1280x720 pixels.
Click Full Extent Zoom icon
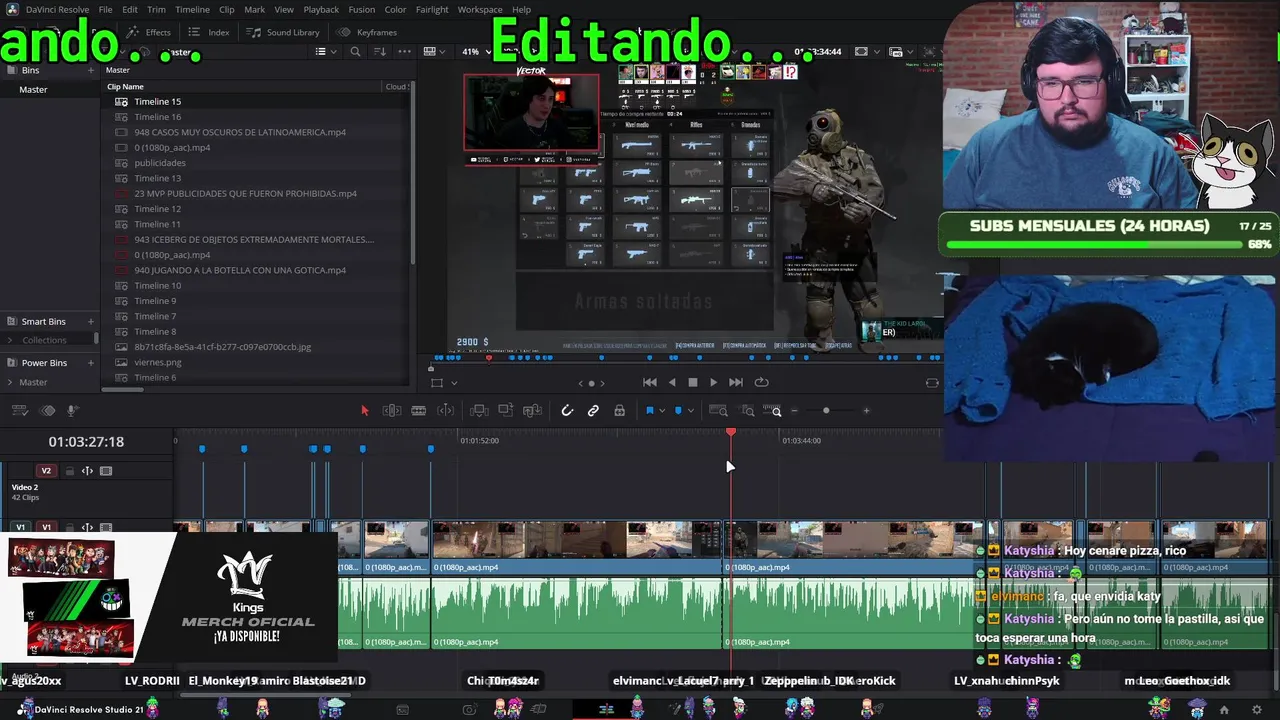(718, 410)
